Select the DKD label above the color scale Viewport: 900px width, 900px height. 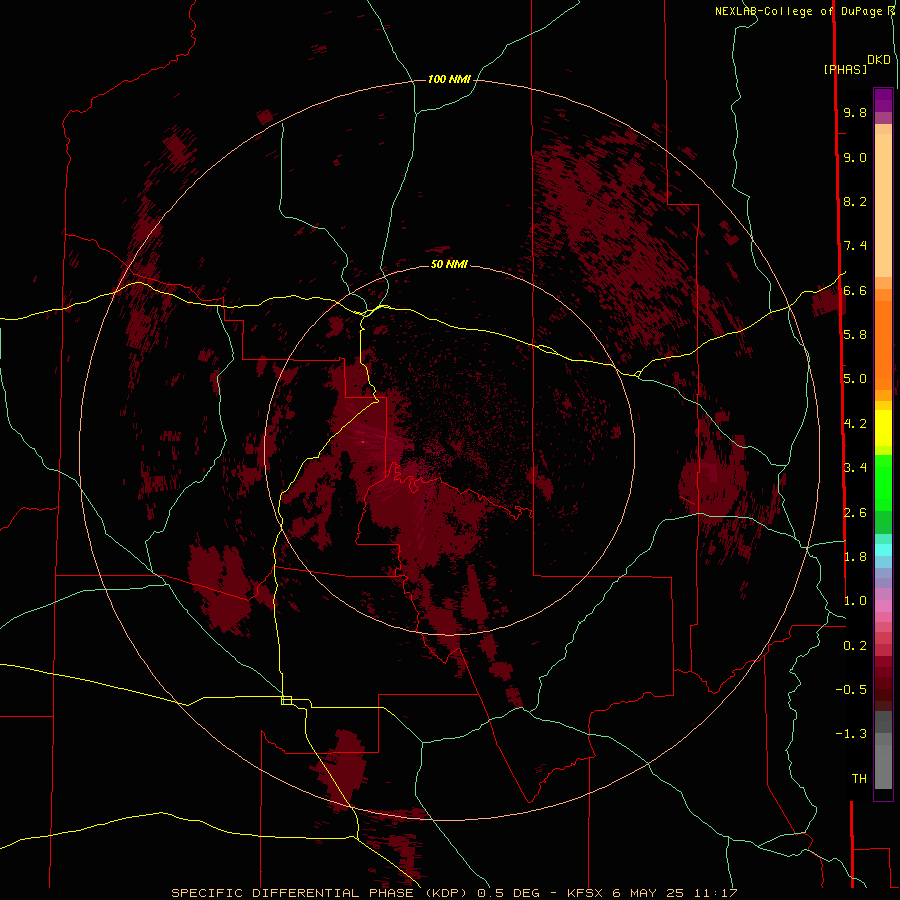pos(878,60)
